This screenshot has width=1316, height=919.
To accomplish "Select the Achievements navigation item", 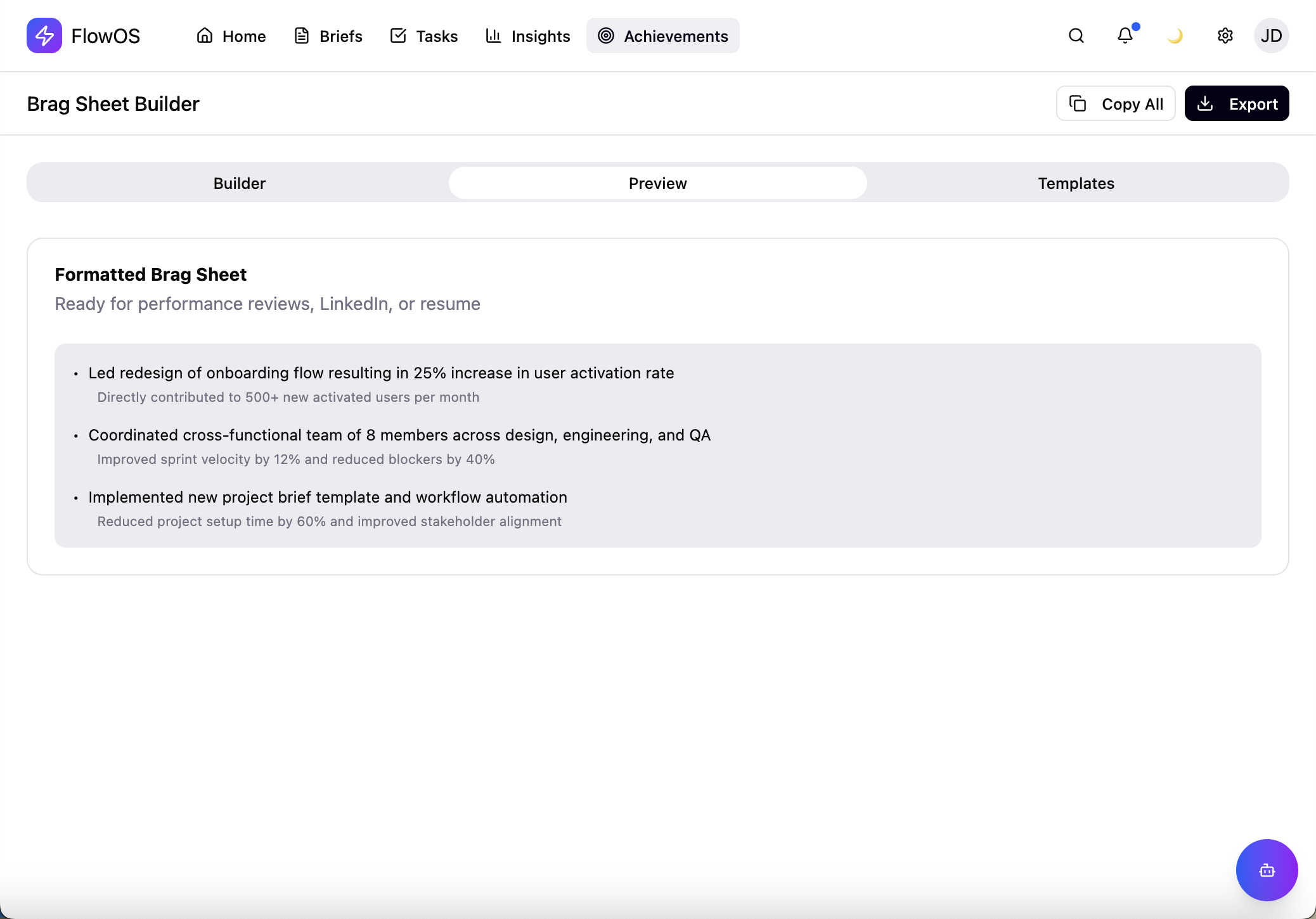I will coord(662,36).
